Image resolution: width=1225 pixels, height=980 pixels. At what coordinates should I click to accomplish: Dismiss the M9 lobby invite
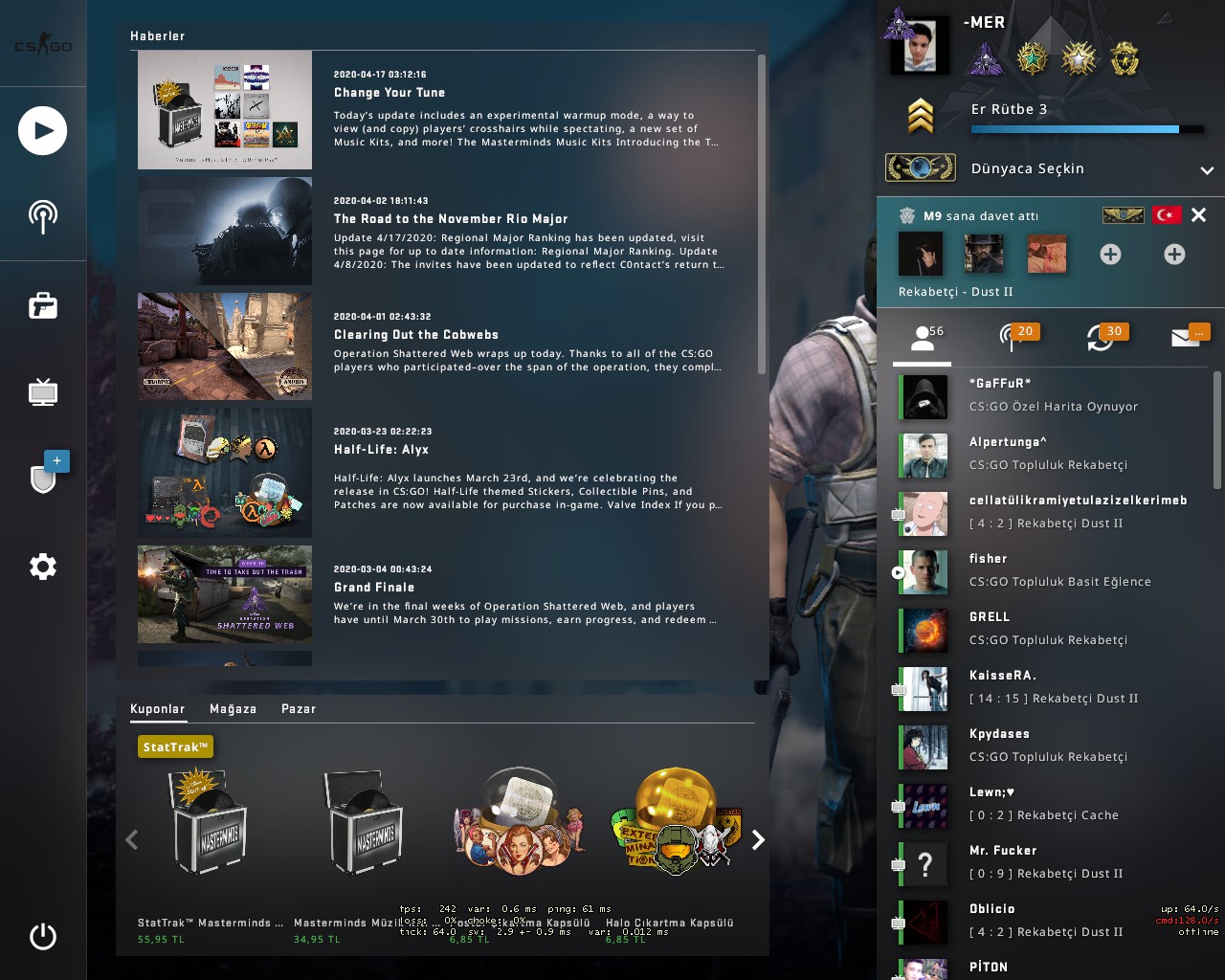tap(1198, 215)
